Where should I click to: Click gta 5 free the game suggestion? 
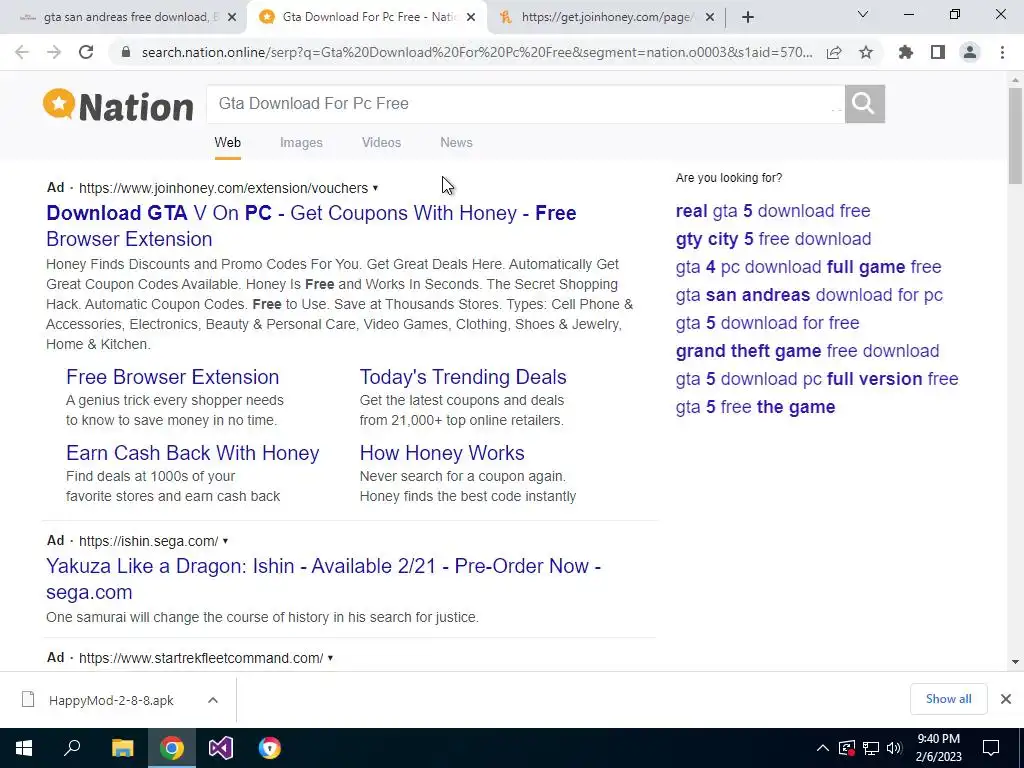[756, 408]
